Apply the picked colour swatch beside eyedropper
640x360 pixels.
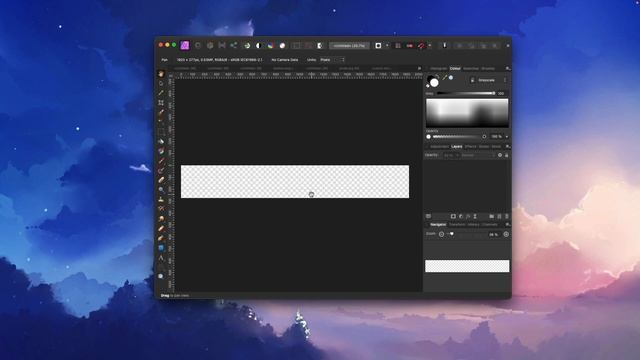(451, 78)
